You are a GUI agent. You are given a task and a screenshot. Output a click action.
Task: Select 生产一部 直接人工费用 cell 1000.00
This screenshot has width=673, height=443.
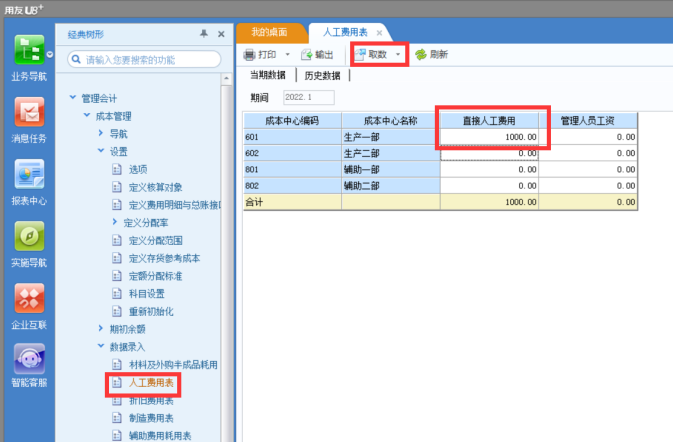tap(489, 137)
